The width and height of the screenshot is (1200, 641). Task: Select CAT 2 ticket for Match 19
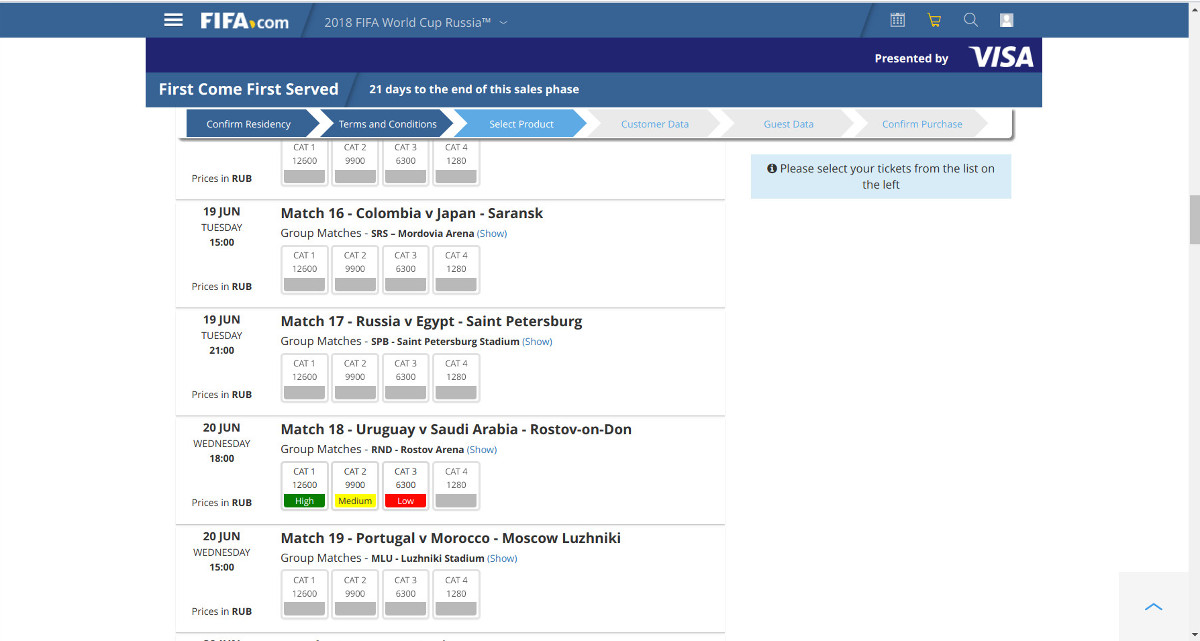355,595
